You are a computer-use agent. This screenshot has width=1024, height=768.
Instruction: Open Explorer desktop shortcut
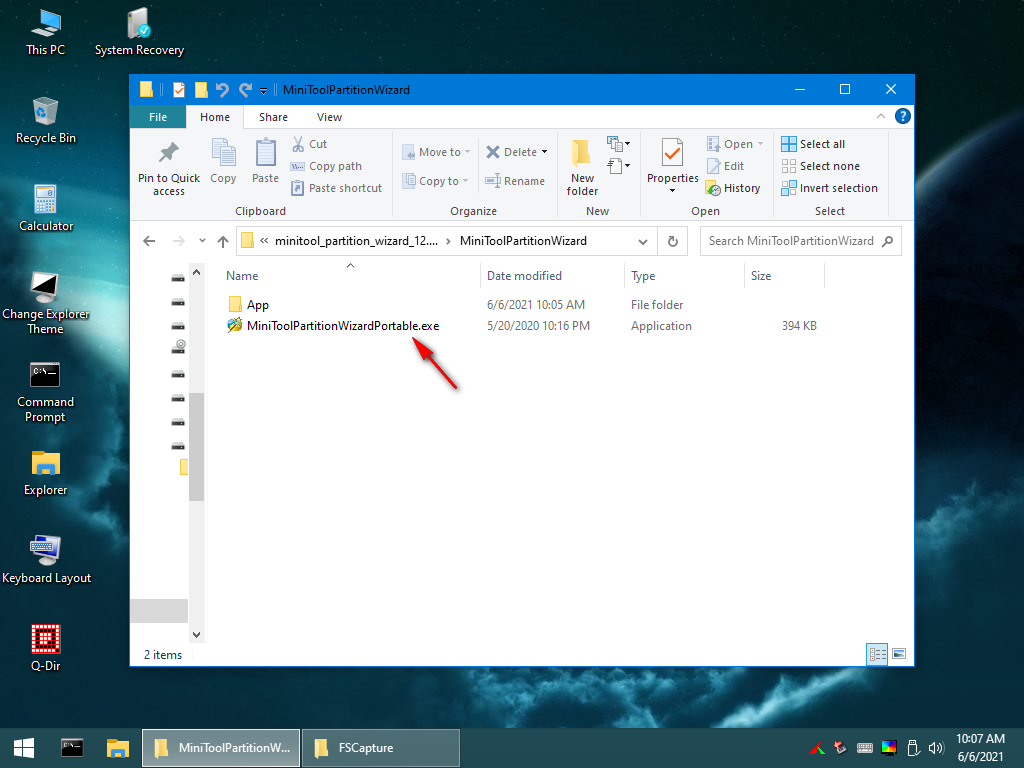(x=45, y=473)
